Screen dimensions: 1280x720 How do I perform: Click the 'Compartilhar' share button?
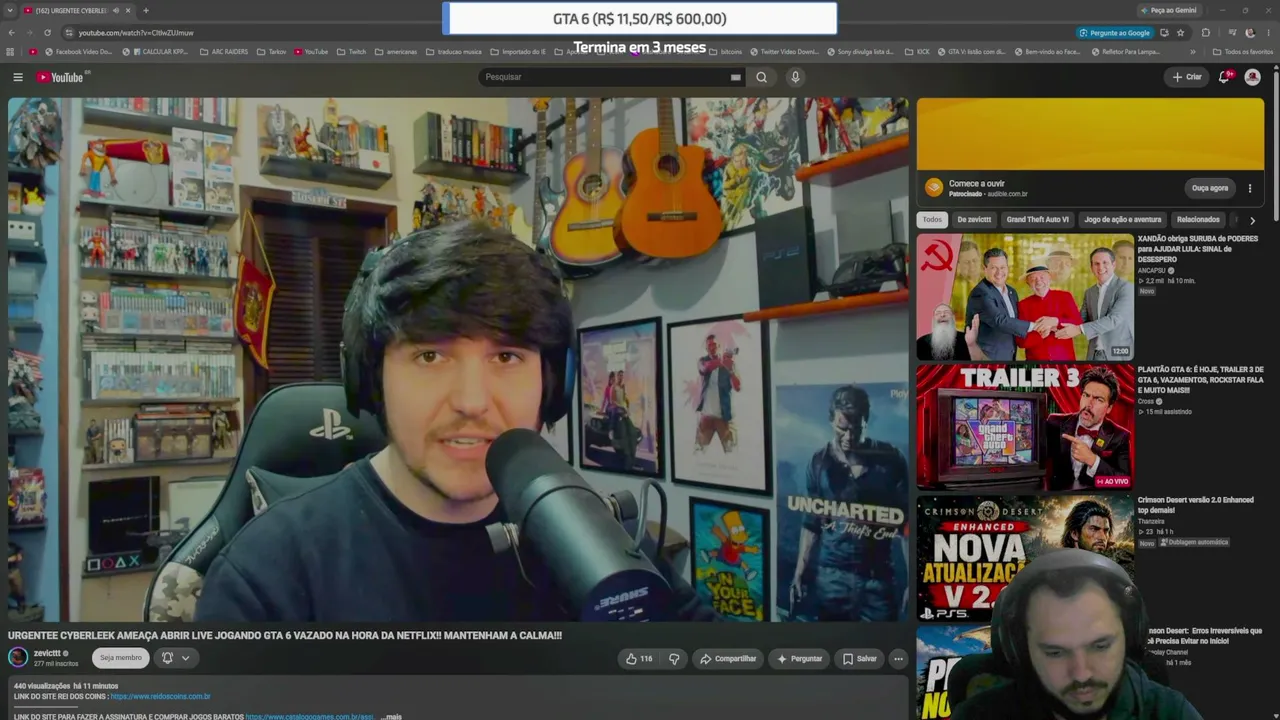[x=728, y=659]
